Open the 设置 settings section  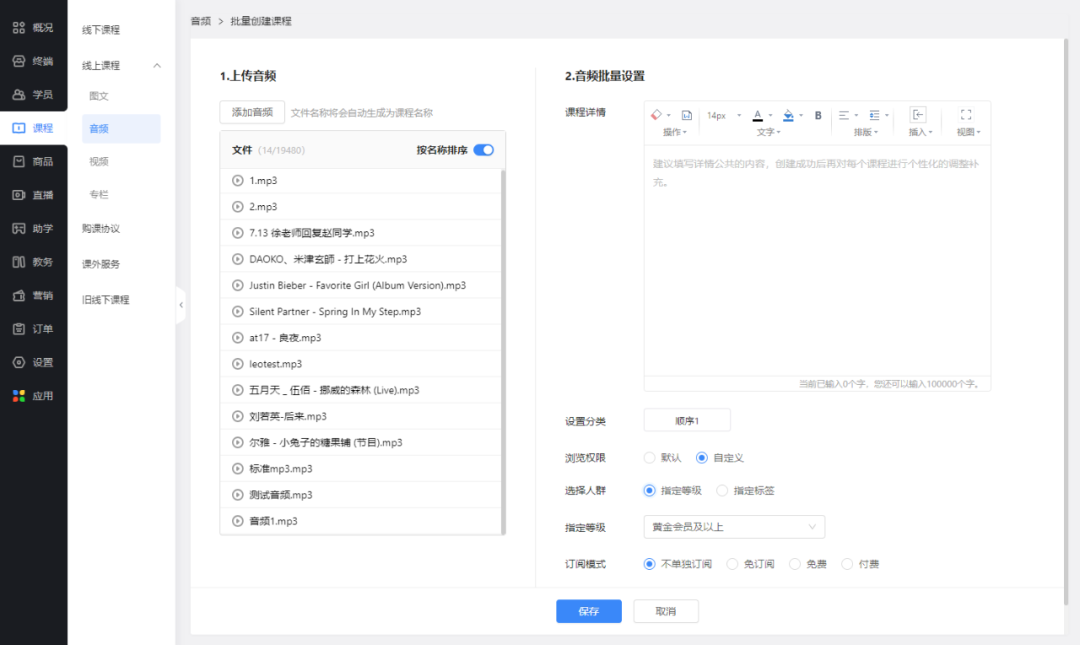33,362
